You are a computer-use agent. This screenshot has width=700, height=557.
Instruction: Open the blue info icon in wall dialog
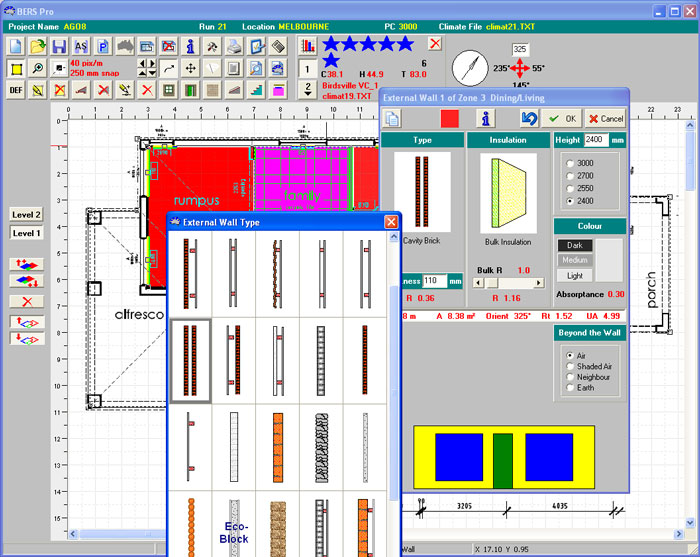(x=487, y=118)
